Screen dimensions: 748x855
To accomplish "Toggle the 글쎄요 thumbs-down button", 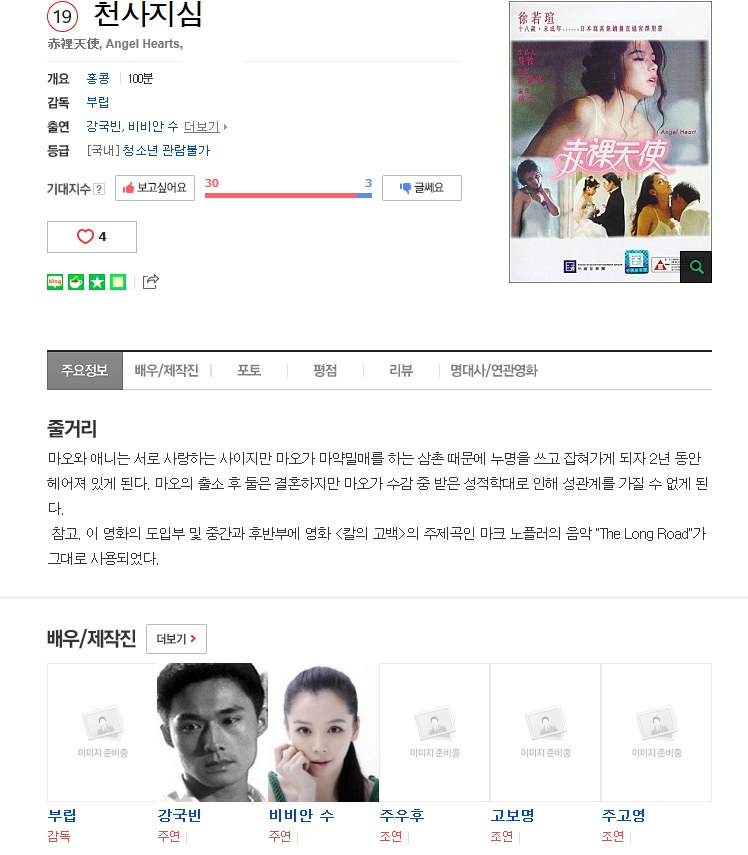I will [422, 188].
